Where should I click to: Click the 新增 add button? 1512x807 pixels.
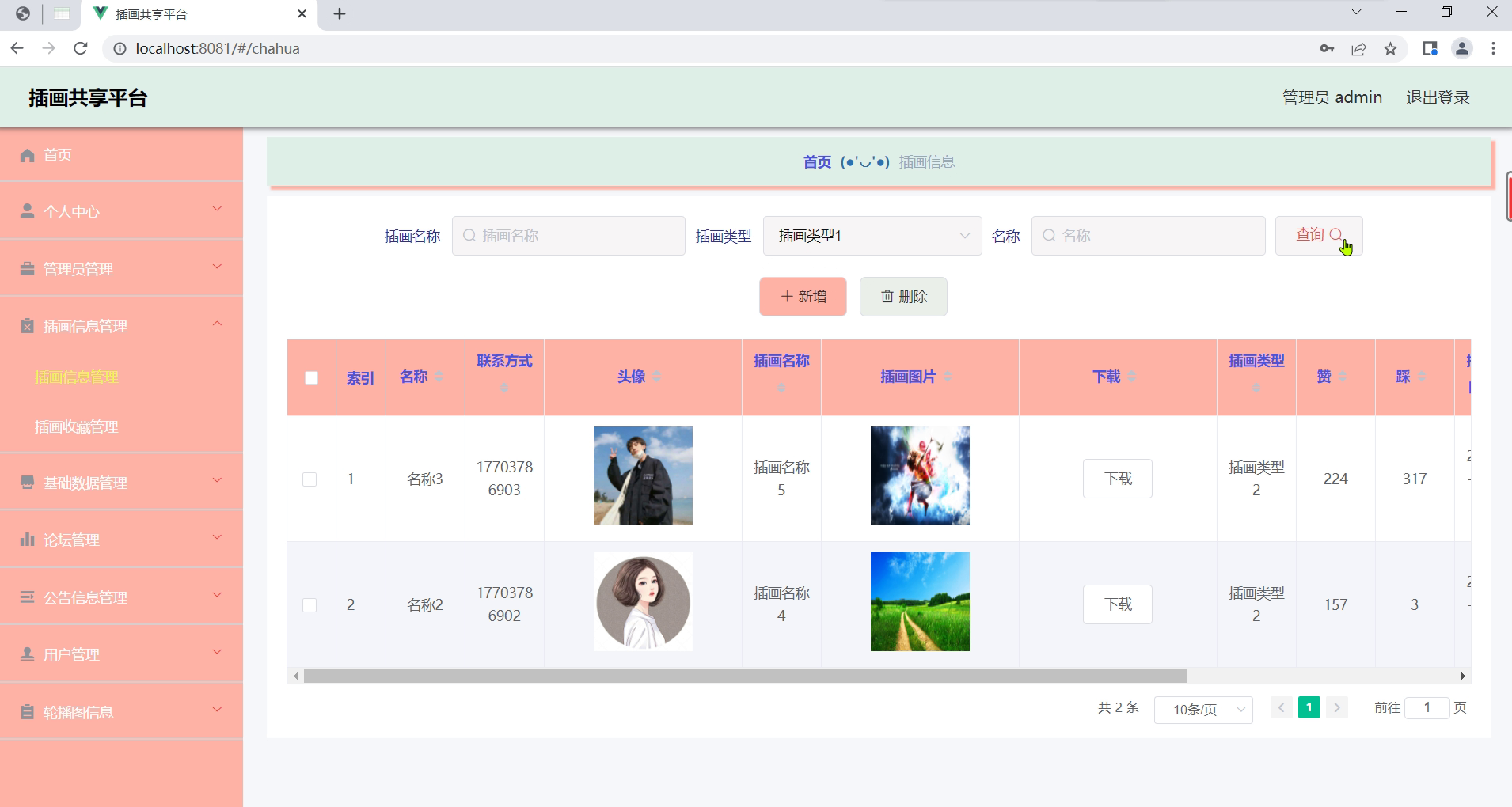click(802, 296)
